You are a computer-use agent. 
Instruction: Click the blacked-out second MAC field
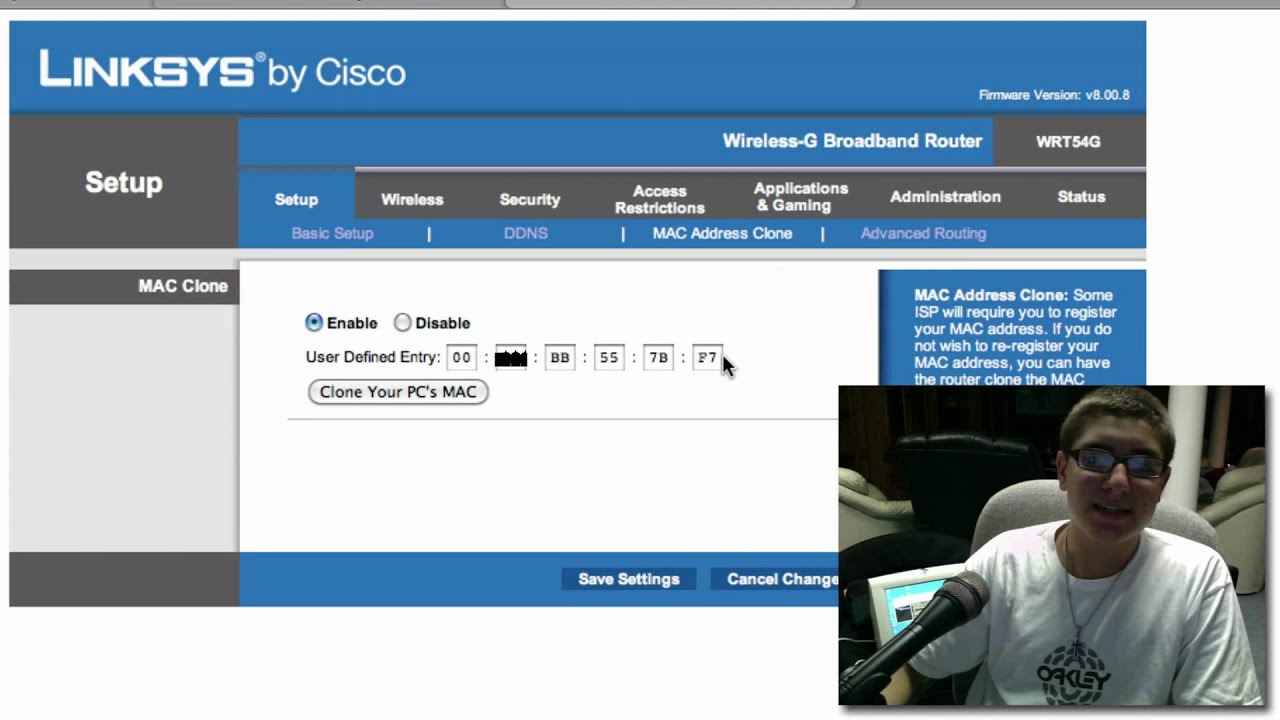[x=510, y=357]
